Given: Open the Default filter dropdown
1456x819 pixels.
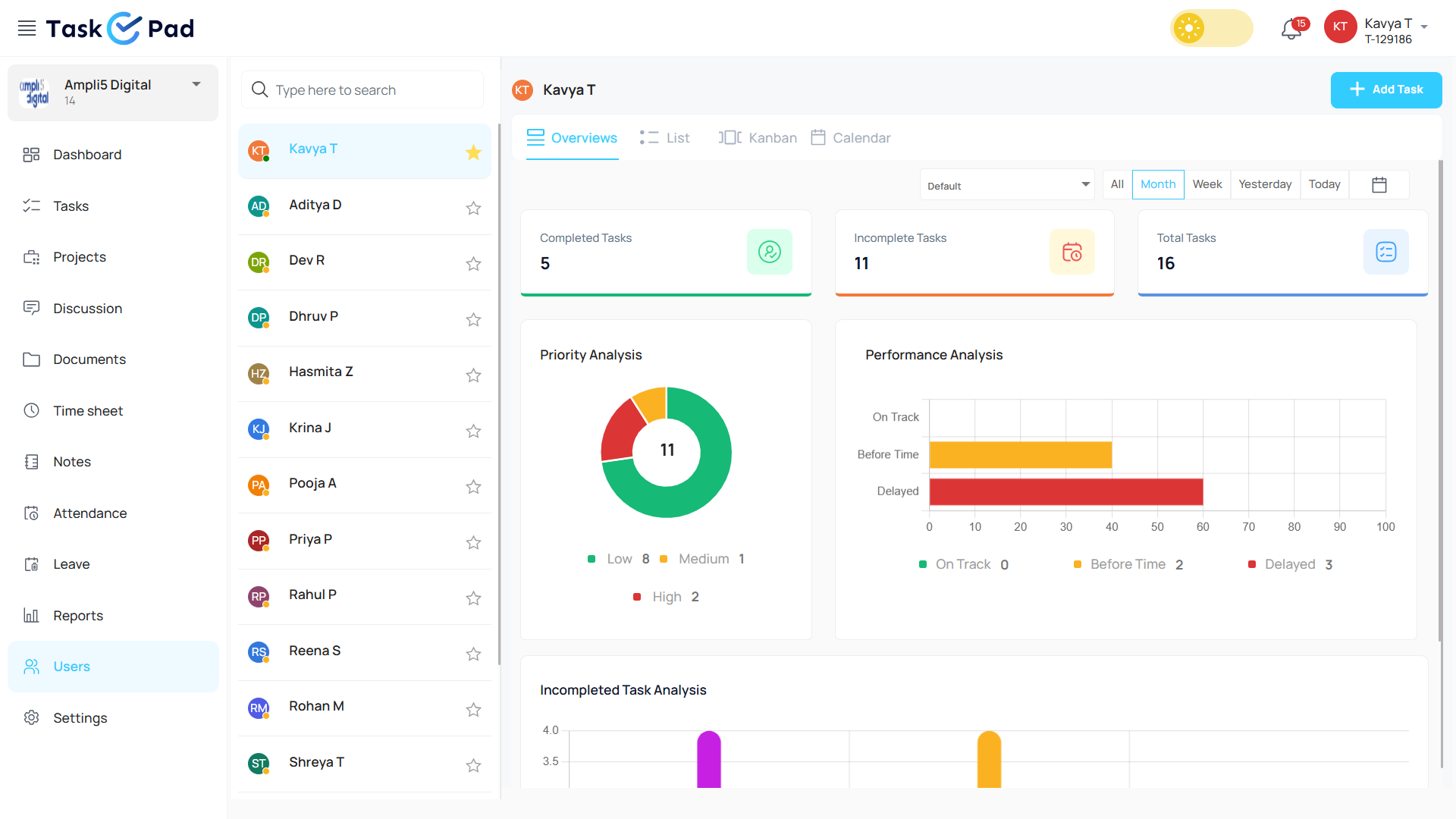Looking at the screenshot, I should [x=1006, y=185].
